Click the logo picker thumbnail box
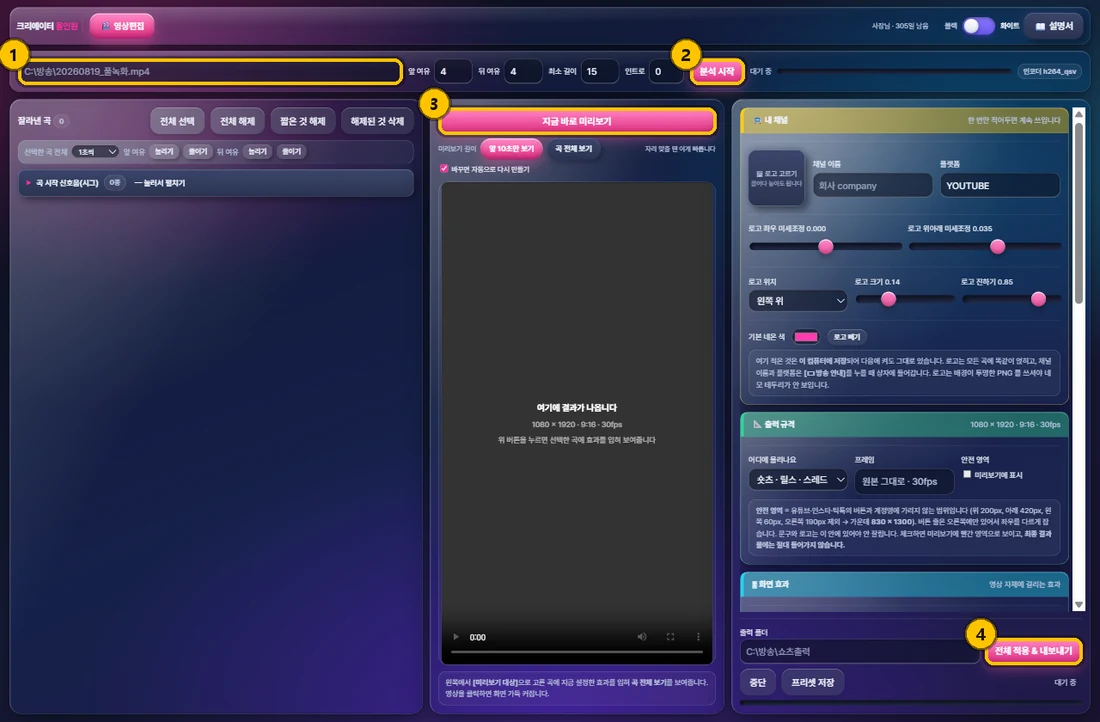This screenshot has height=722, width=1100. [776, 178]
